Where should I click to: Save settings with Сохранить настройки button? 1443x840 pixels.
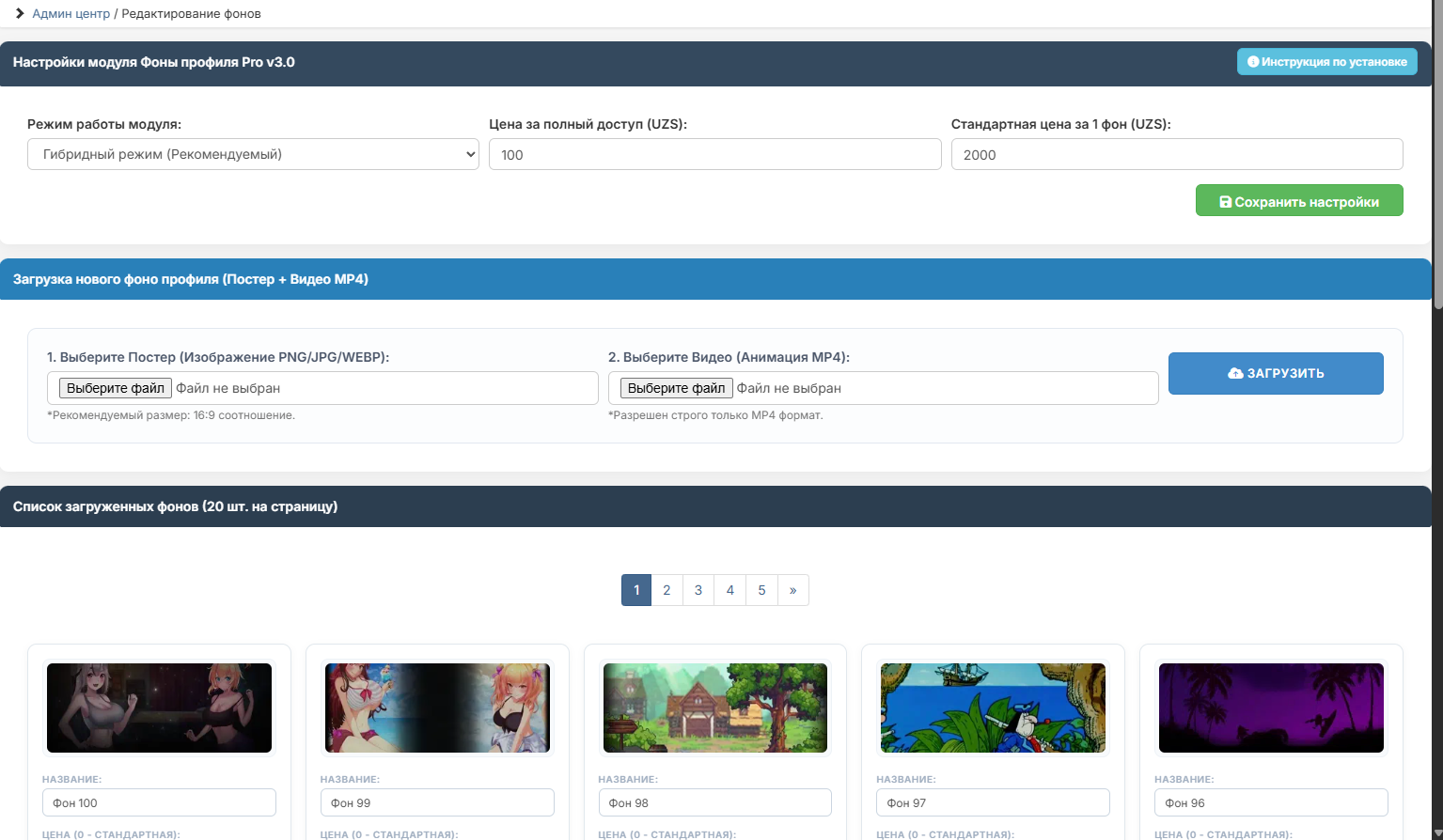click(x=1299, y=200)
